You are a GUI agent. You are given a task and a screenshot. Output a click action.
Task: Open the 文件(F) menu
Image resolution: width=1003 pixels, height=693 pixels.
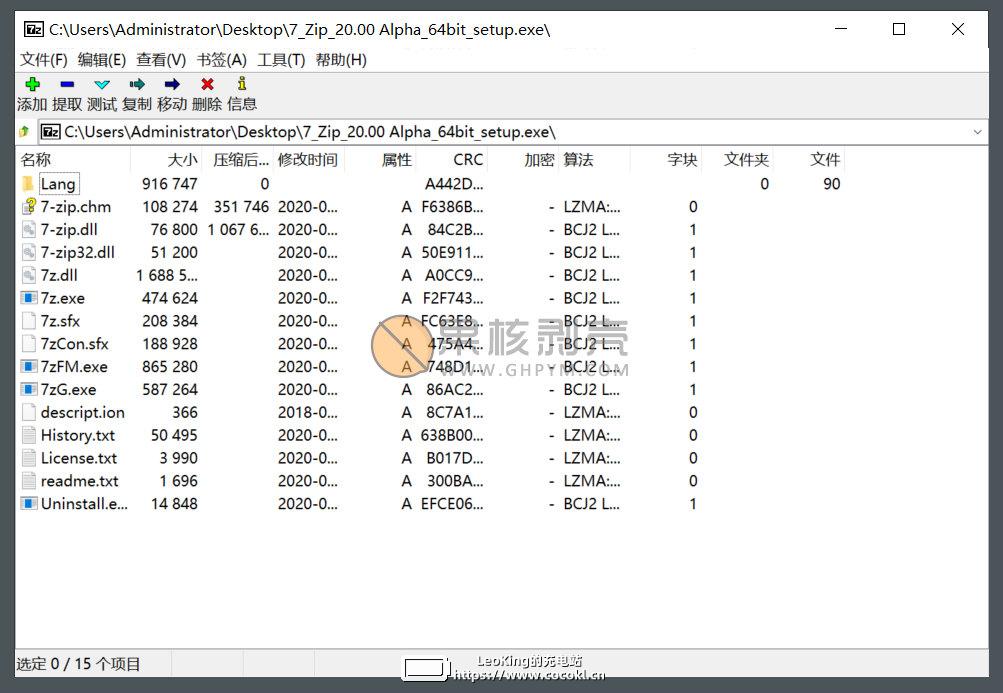[43, 60]
